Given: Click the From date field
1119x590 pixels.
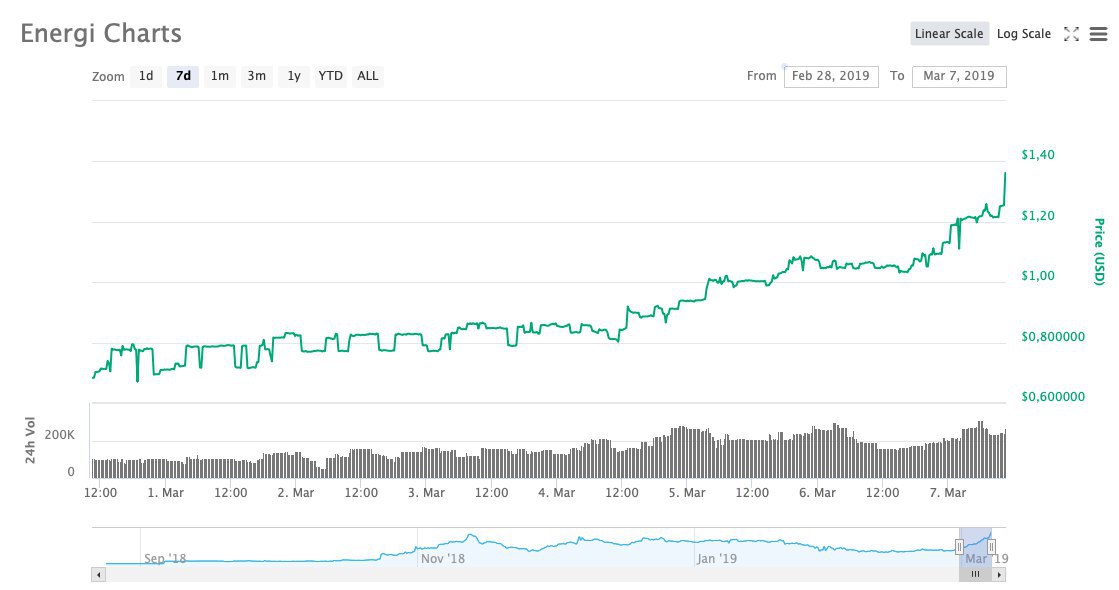Looking at the screenshot, I should pos(831,76).
